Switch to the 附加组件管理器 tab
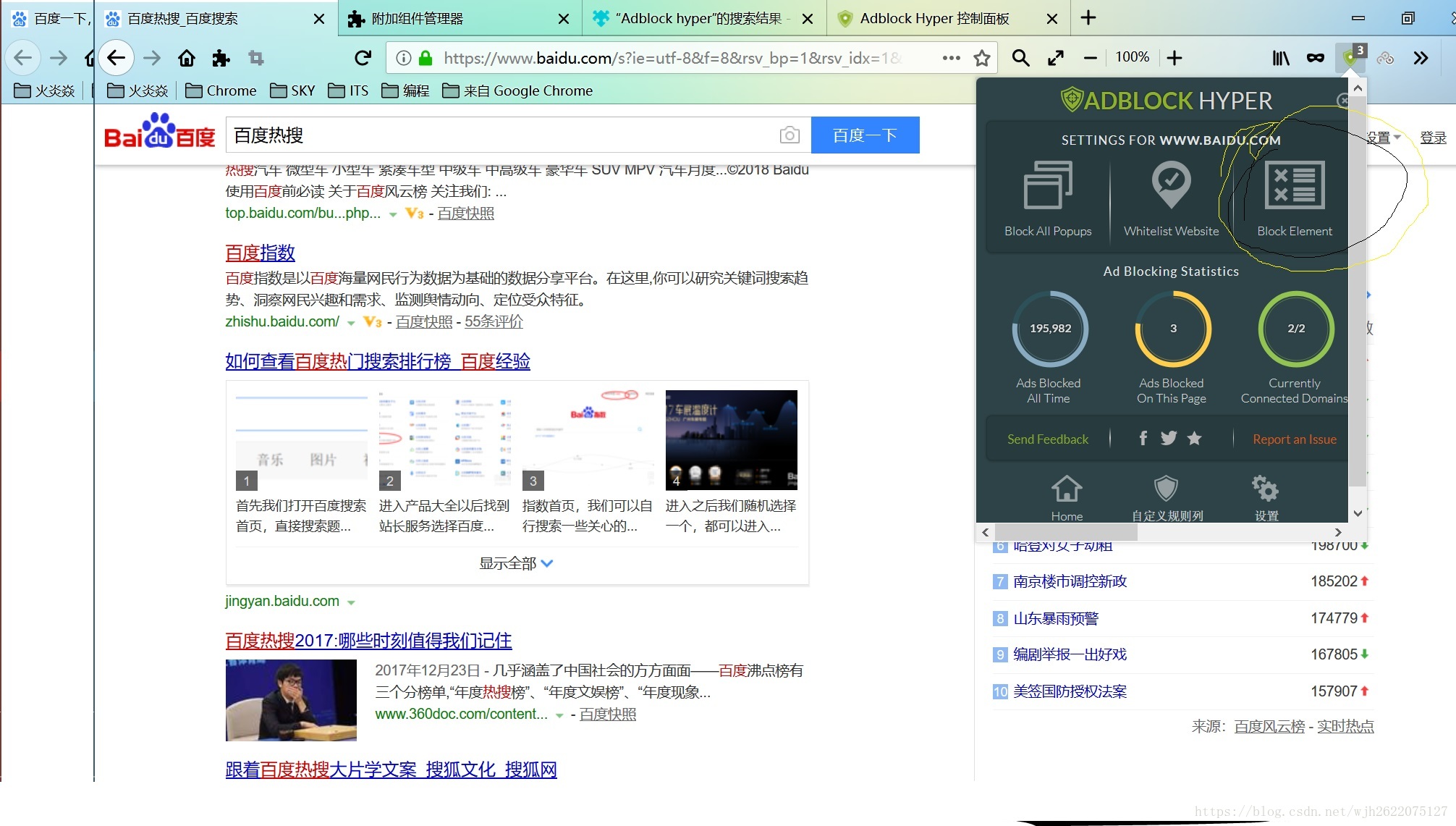1456x826 pixels. [x=459, y=19]
